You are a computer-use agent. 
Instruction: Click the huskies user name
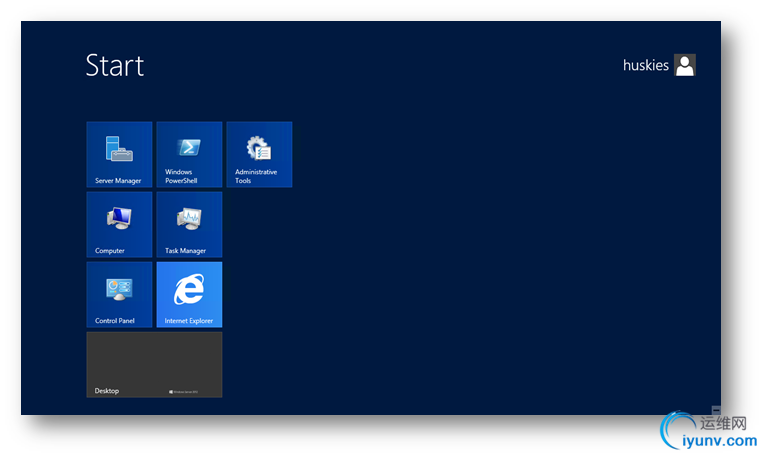click(646, 65)
